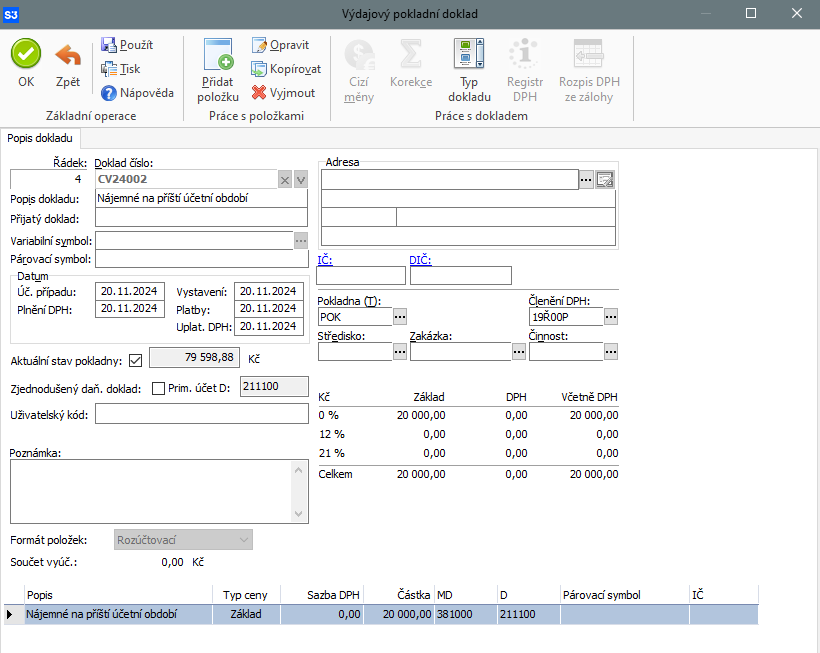Click the green OK checkmark icon
This screenshot has width=820, height=653.
[x=26, y=55]
